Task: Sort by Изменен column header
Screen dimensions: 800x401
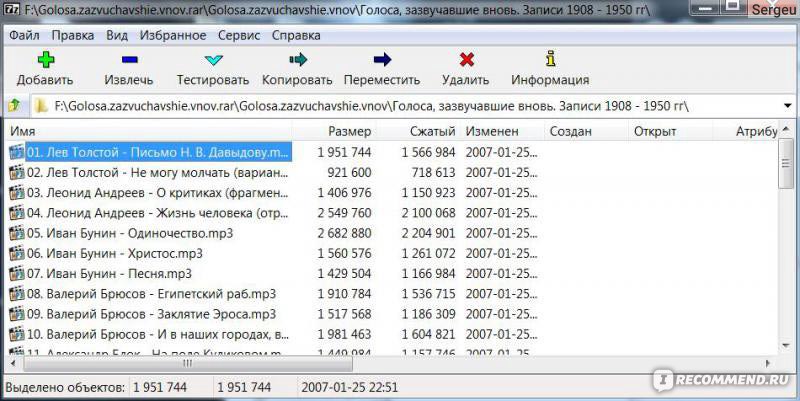Action: coord(503,131)
